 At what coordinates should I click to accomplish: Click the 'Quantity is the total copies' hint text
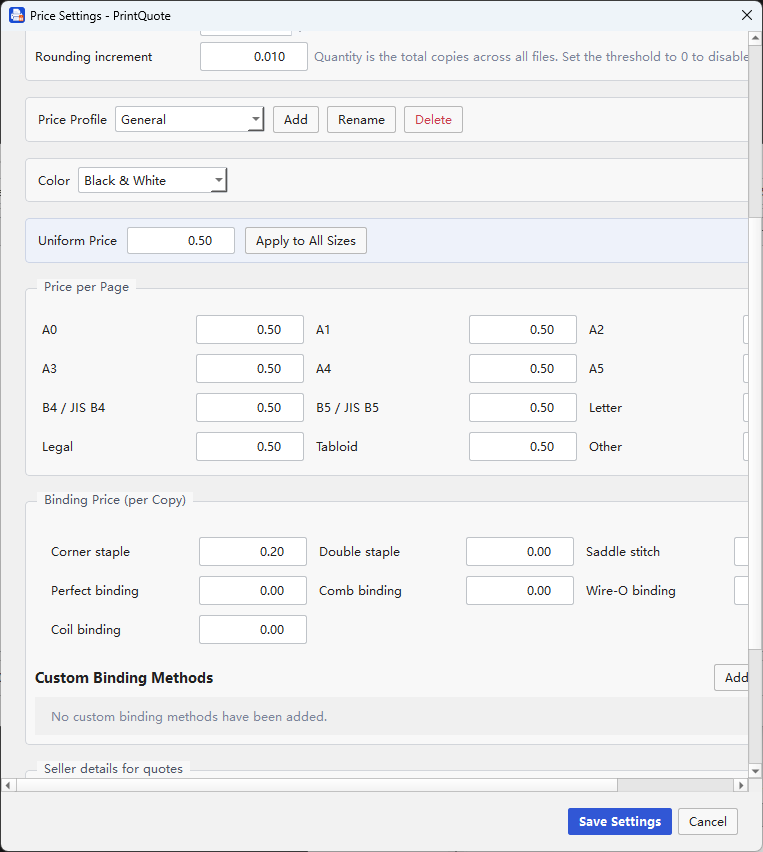point(531,57)
